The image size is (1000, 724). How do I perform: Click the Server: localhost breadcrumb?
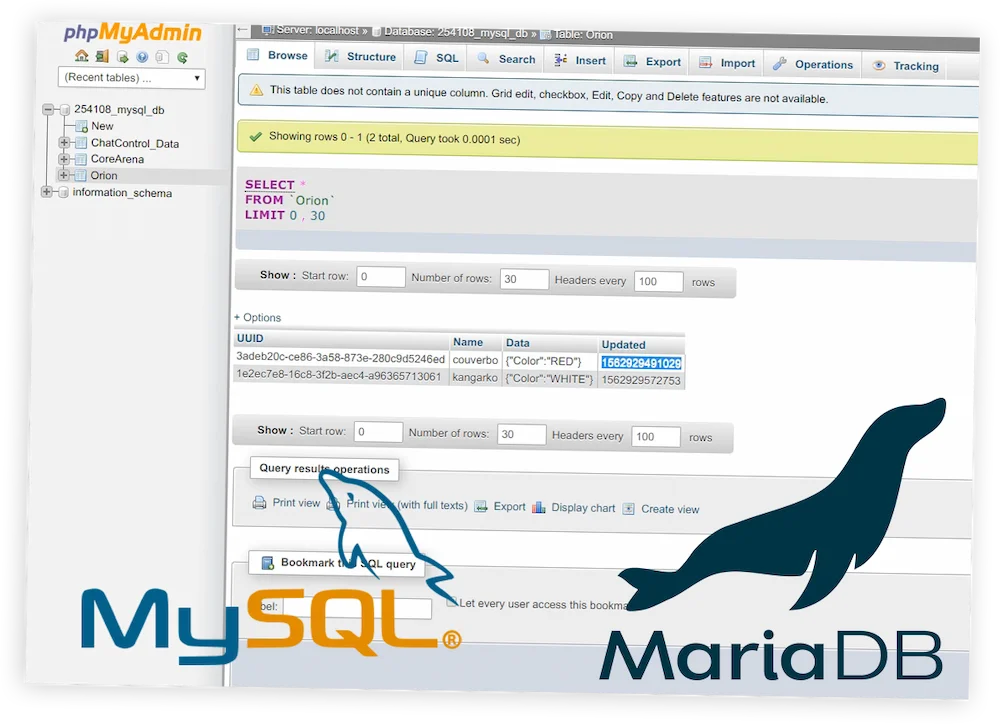(316, 30)
